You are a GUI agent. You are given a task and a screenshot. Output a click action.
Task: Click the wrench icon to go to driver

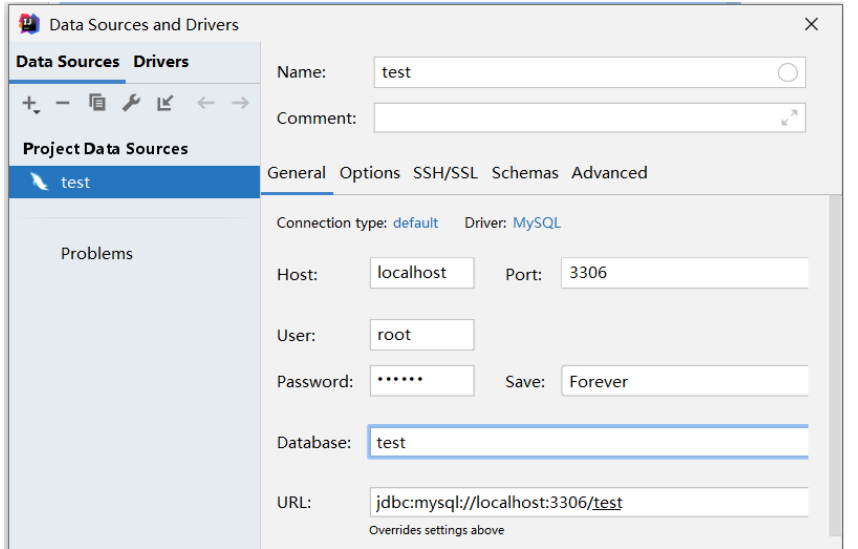[x=131, y=103]
